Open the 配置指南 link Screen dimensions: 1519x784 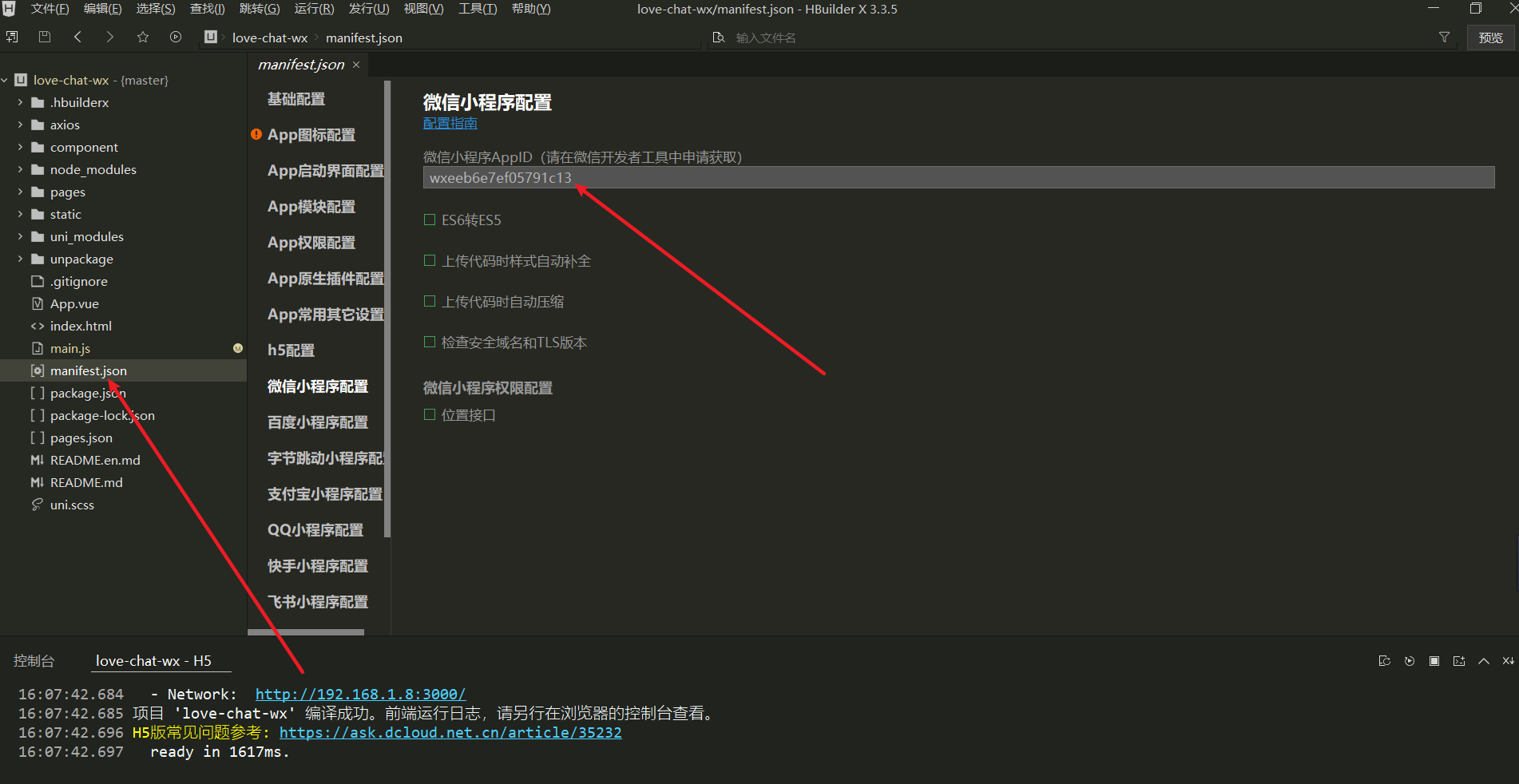click(x=450, y=123)
